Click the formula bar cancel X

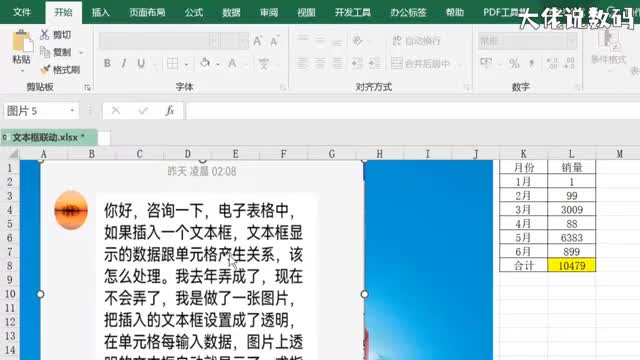tap(116, 110)
